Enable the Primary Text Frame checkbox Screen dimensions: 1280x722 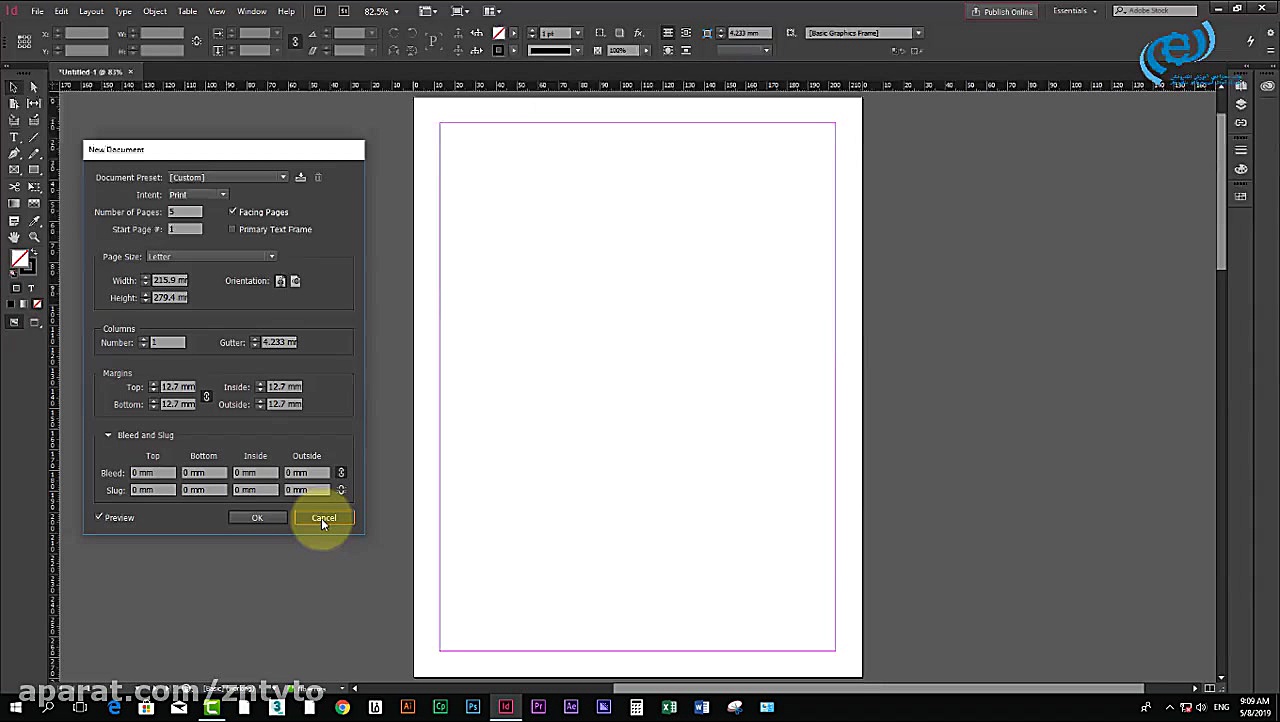pos(233,230)
